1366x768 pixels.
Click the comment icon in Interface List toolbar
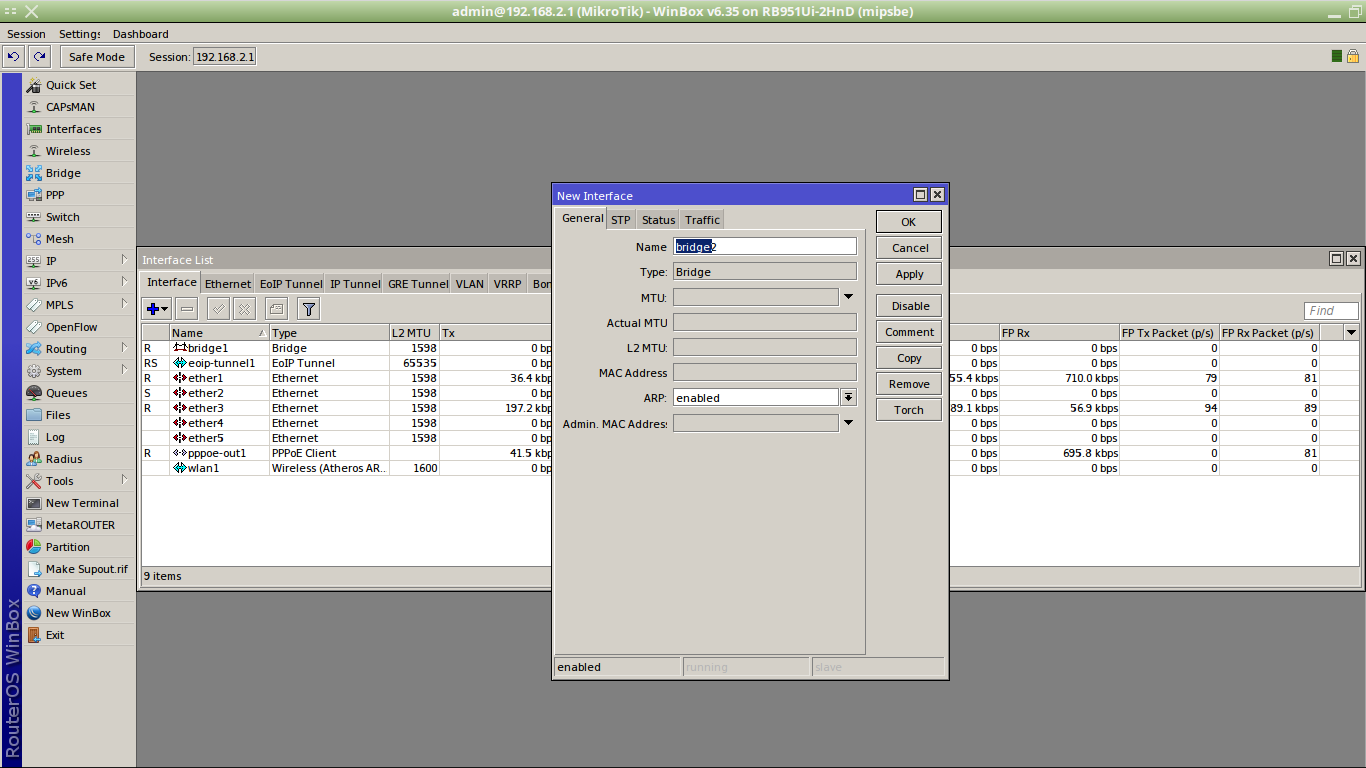(x=276, y=309)
